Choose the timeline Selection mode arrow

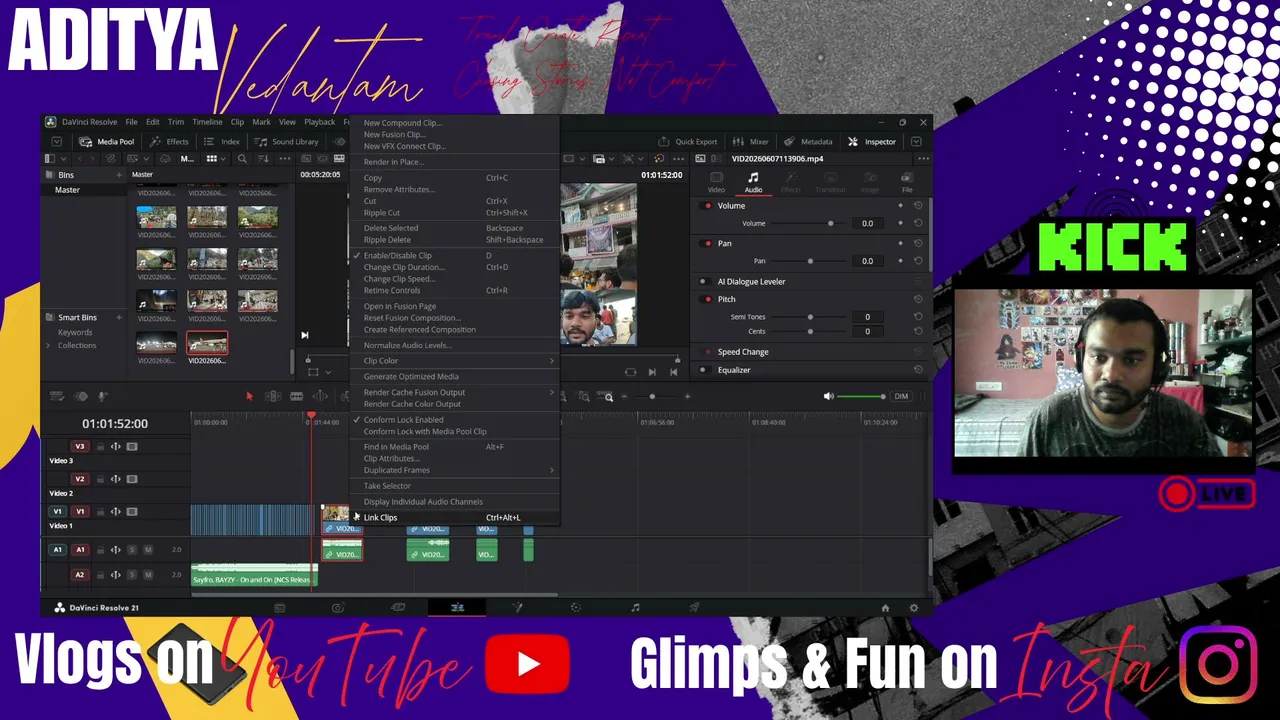click(x=249, y=397)
